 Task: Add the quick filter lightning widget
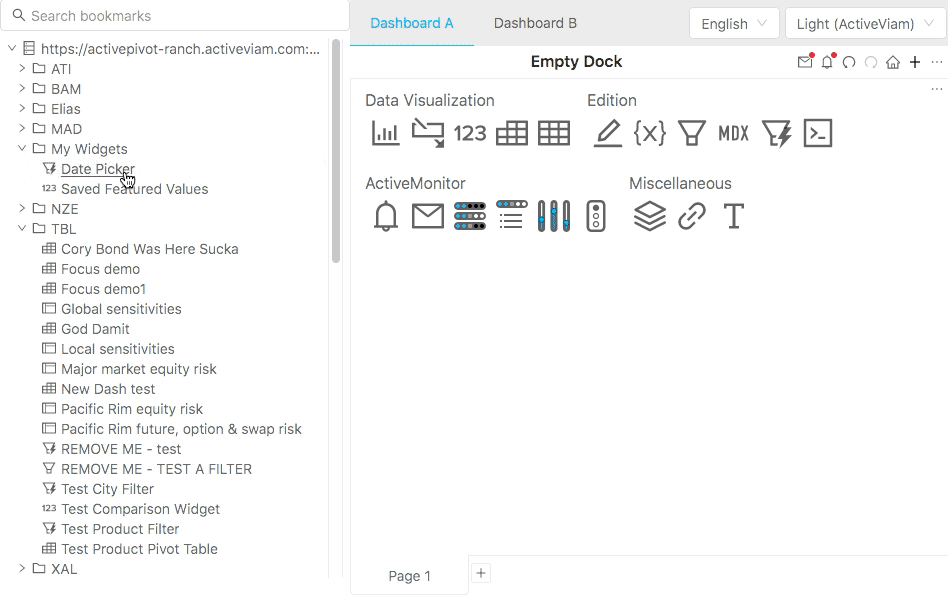(776, 133)
